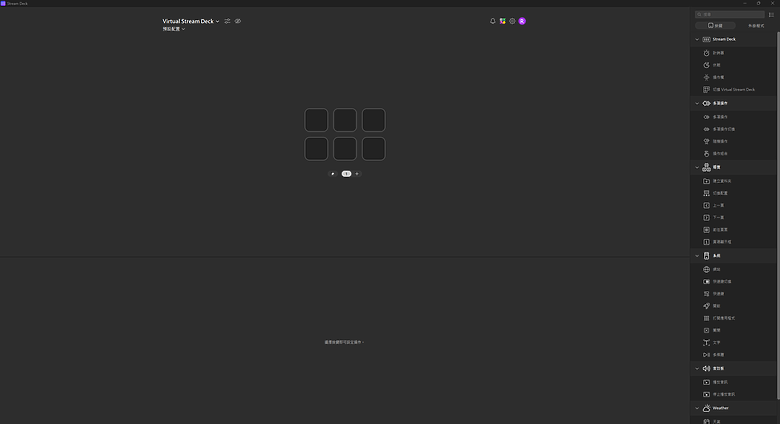780x424 pixels.
Task: Select the Previous Page action
Action: [734, 206]
